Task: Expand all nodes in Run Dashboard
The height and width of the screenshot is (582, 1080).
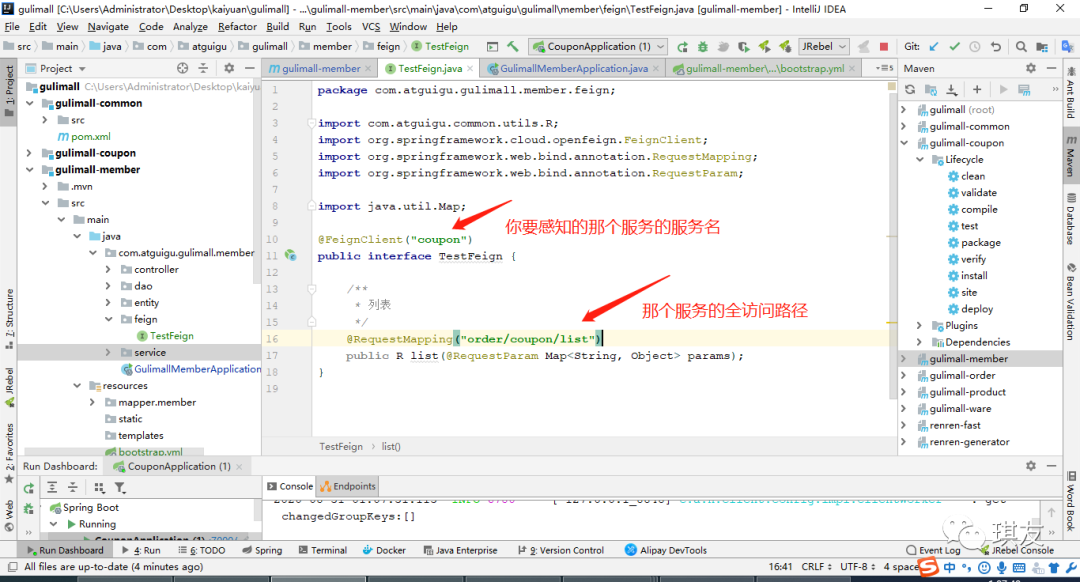Action: pos(52,488)
